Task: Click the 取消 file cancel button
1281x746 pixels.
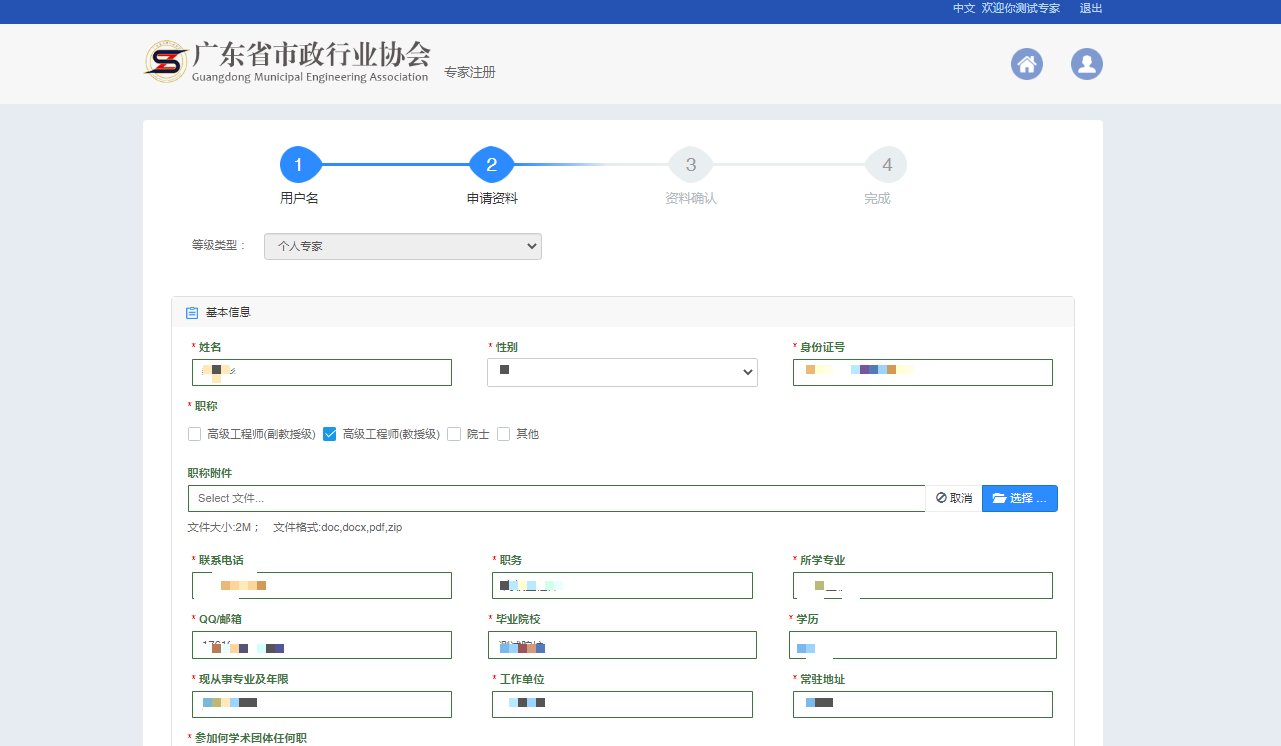Action: pyautogui.click(x=954, y=498)
